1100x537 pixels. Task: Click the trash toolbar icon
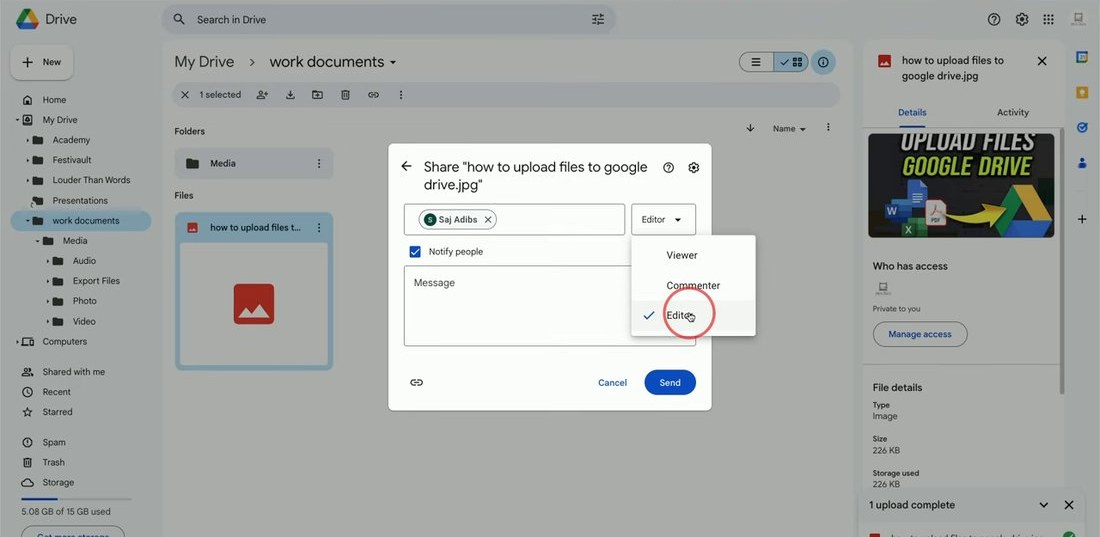pos(345,95)
